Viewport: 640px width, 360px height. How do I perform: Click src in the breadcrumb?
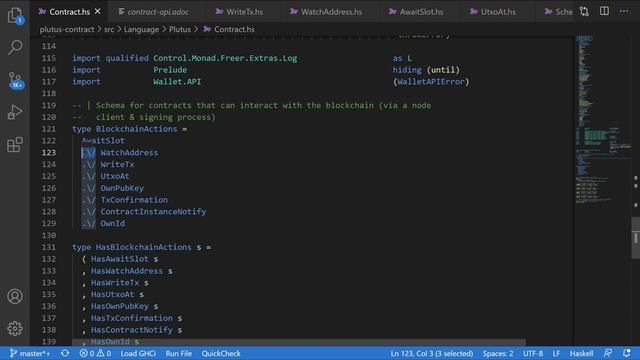(x=109, y=29)
